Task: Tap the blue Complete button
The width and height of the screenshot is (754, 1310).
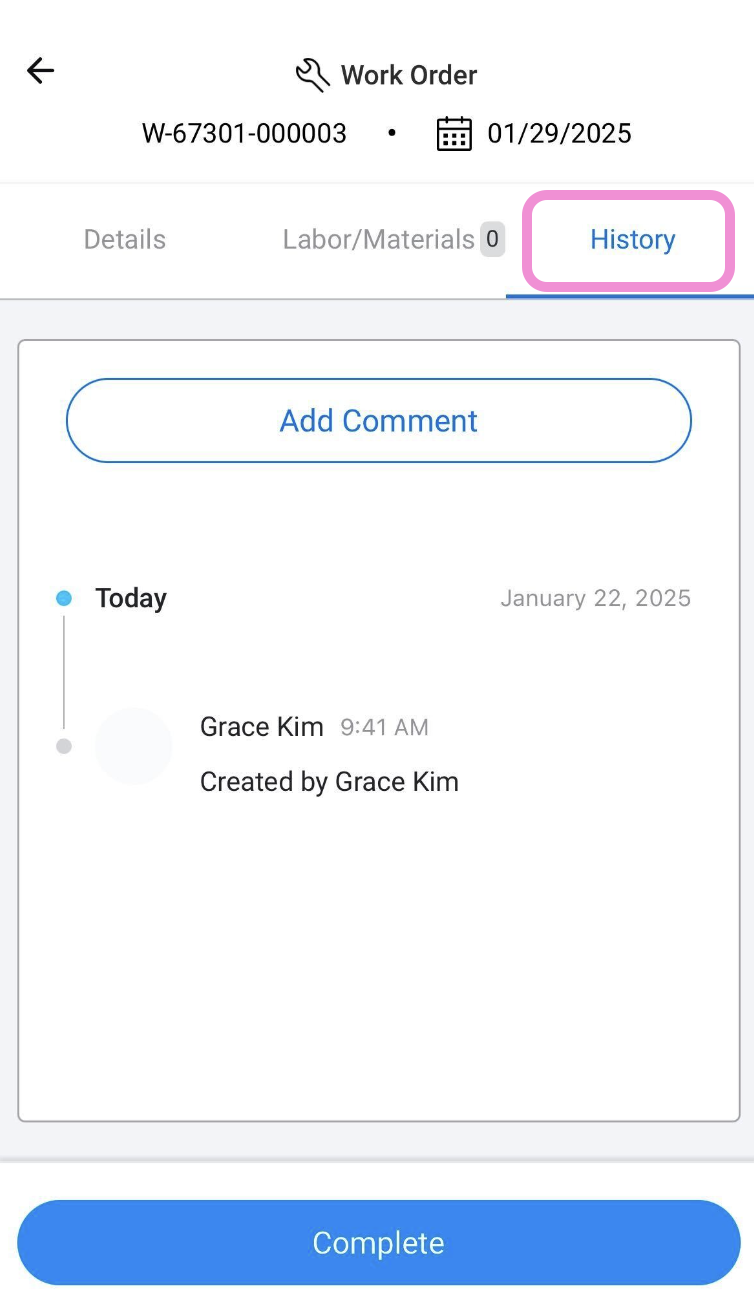Action: click(x=378, y=1243)
